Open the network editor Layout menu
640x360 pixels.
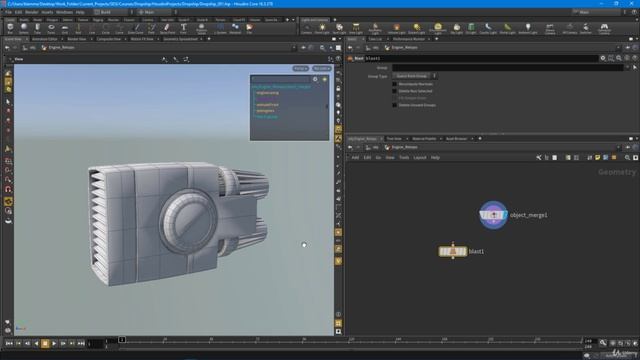point(420,158)
